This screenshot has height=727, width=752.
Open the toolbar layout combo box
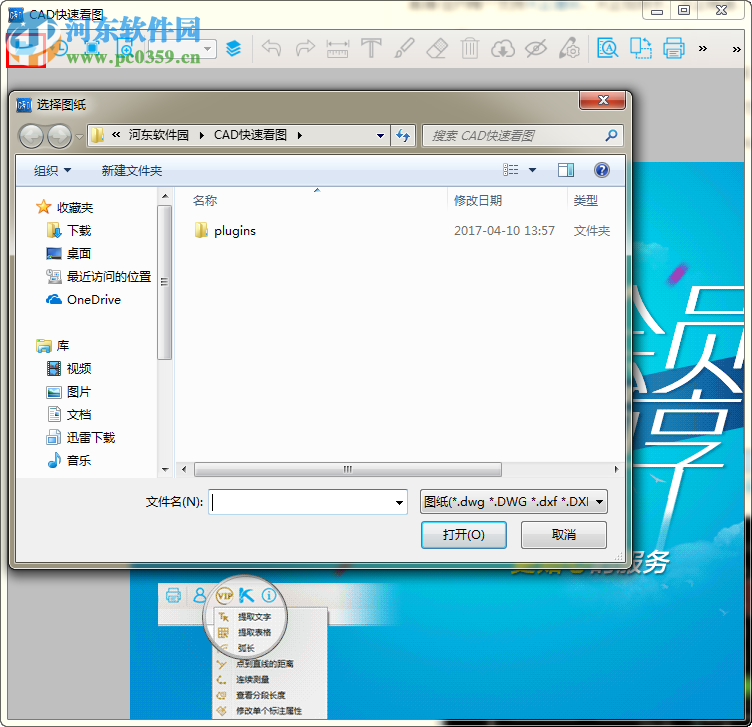pos(182,49)
